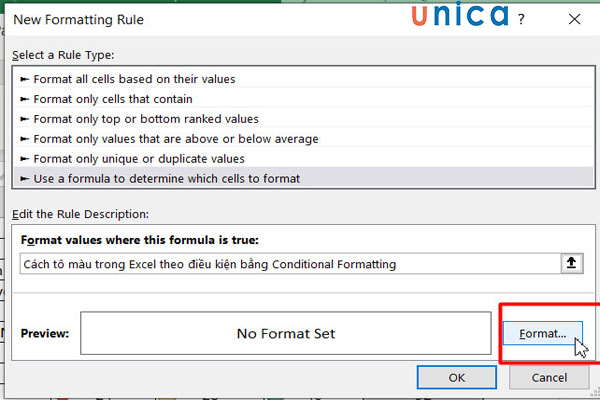Viewport: 600px width, 400px height.
Task: Click the Help question mark button
Action: (x=520, y=19)
